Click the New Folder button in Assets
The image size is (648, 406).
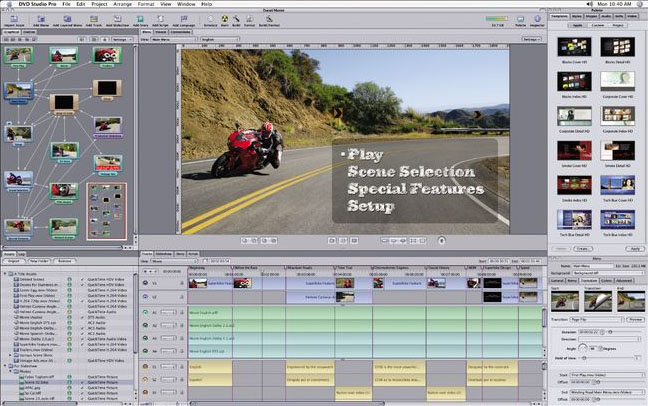coord(39,261)
